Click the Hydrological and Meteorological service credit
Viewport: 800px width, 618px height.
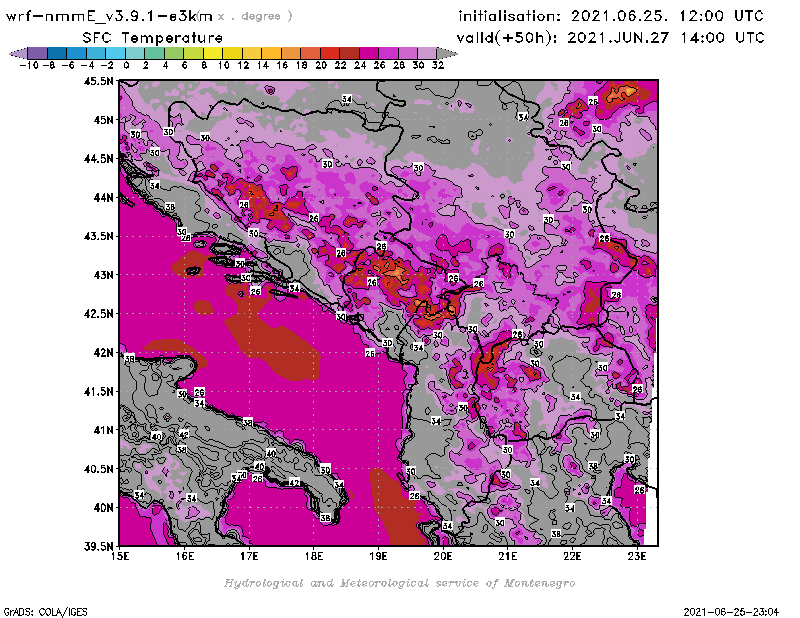(399, 582)
